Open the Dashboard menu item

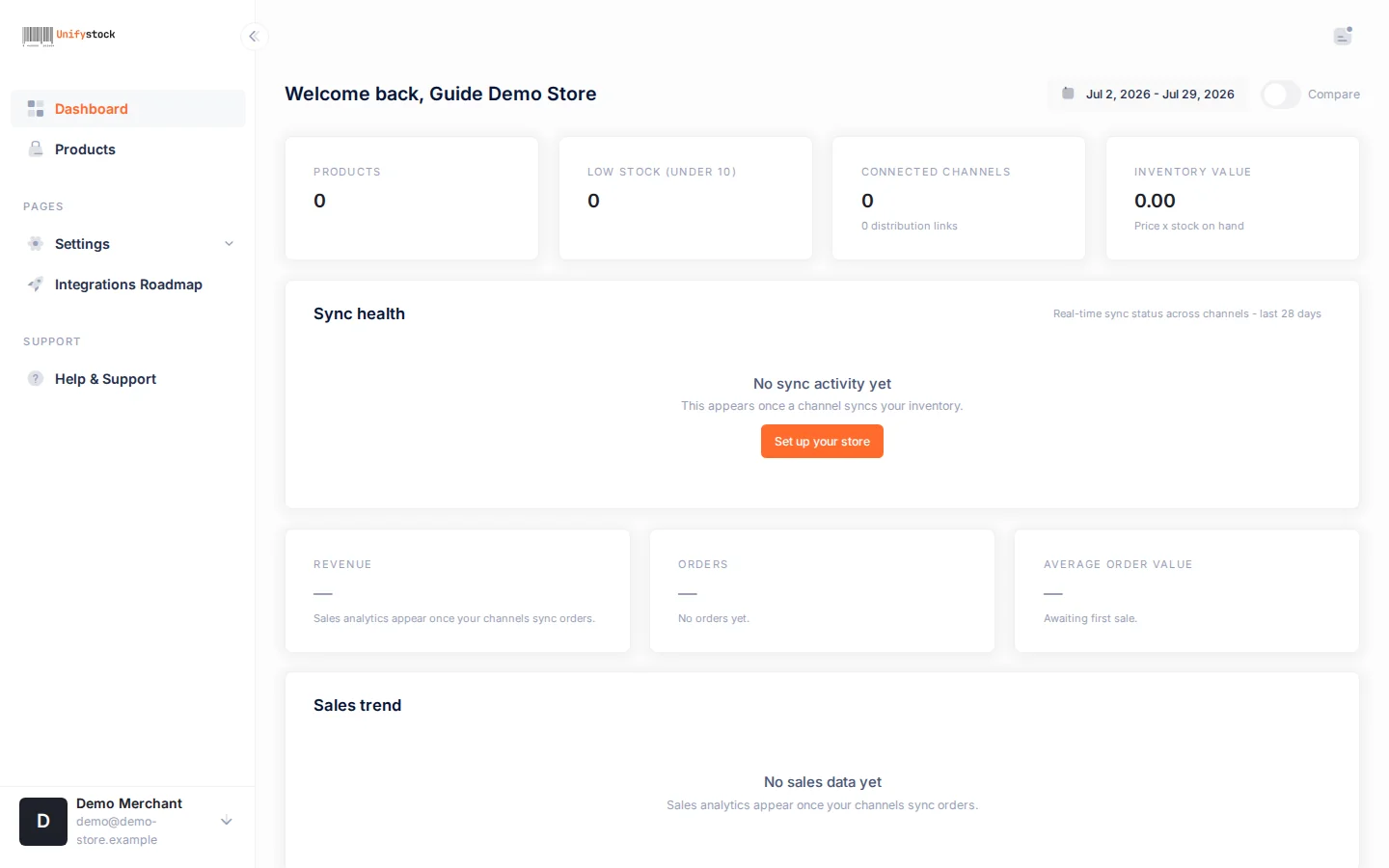tap(128, 109)
